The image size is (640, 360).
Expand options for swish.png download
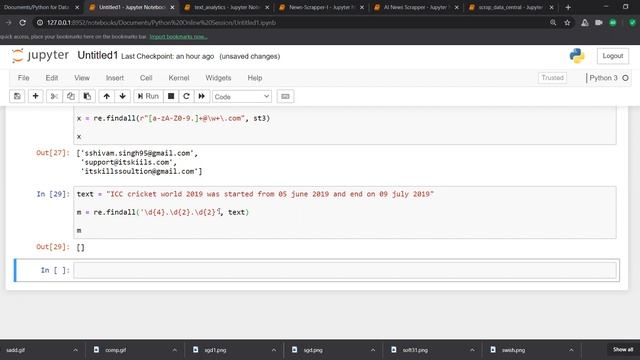click(571, 350)
